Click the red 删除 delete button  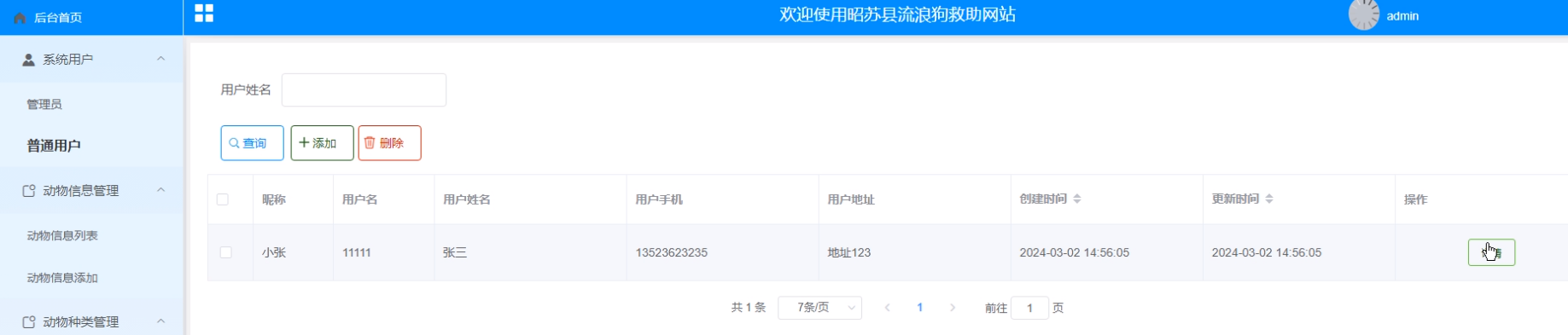click(x=389, y=143)
